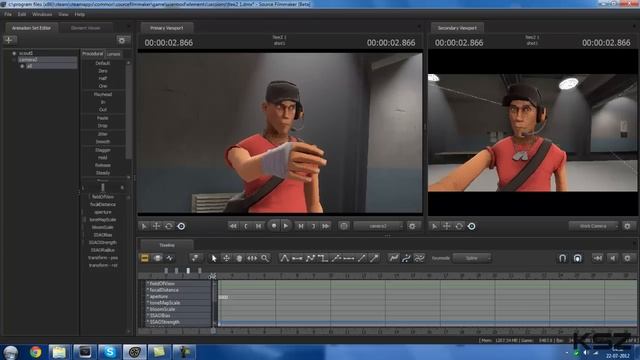Screen dimensions: 640x360
Task: Select the arrow tool in Secondary Viewport
Action: point(435,226)
